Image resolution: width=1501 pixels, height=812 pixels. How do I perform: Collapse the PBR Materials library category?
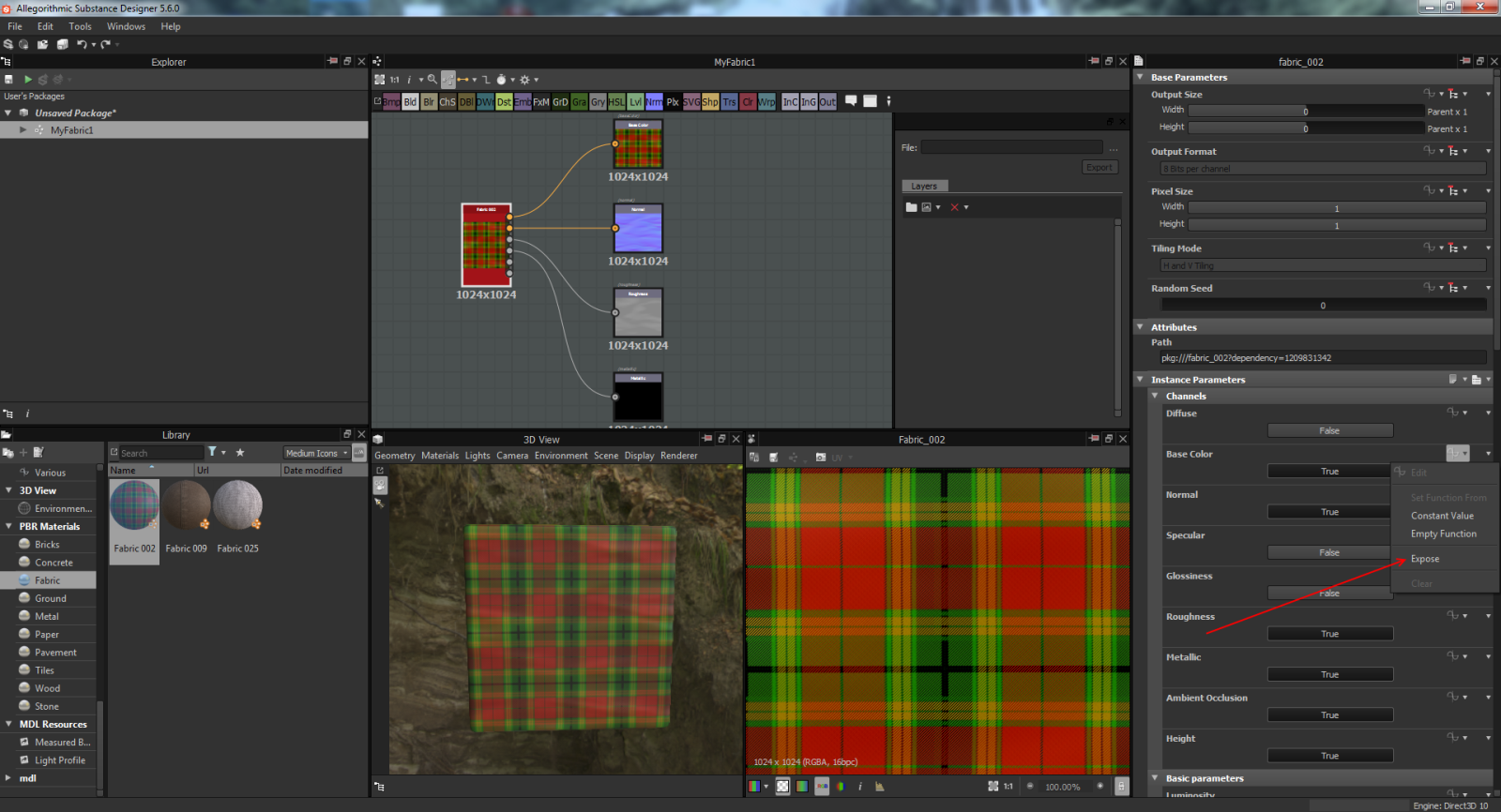coord(8,526)
